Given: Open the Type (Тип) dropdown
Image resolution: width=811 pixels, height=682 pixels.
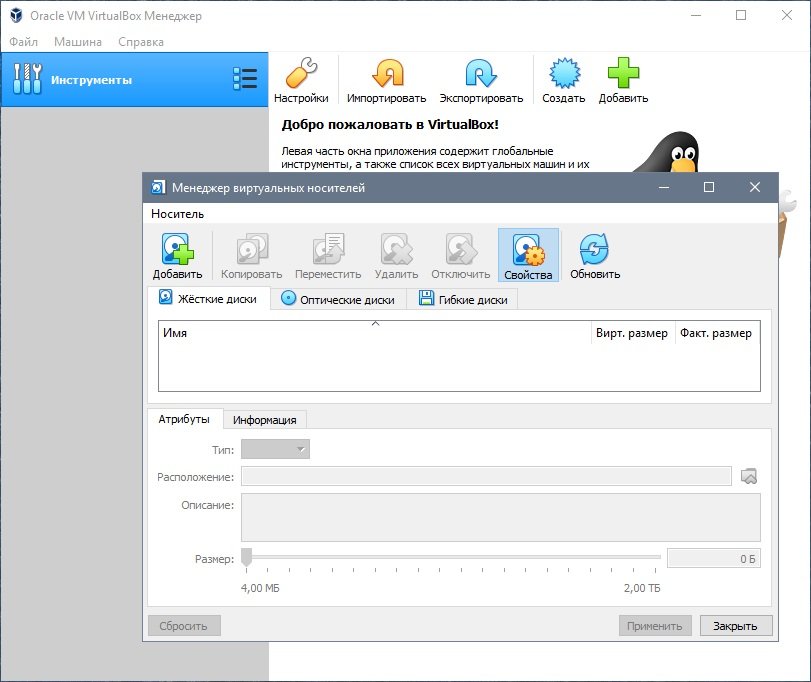Looking at the screenshot, I should [x=276, y=450].
